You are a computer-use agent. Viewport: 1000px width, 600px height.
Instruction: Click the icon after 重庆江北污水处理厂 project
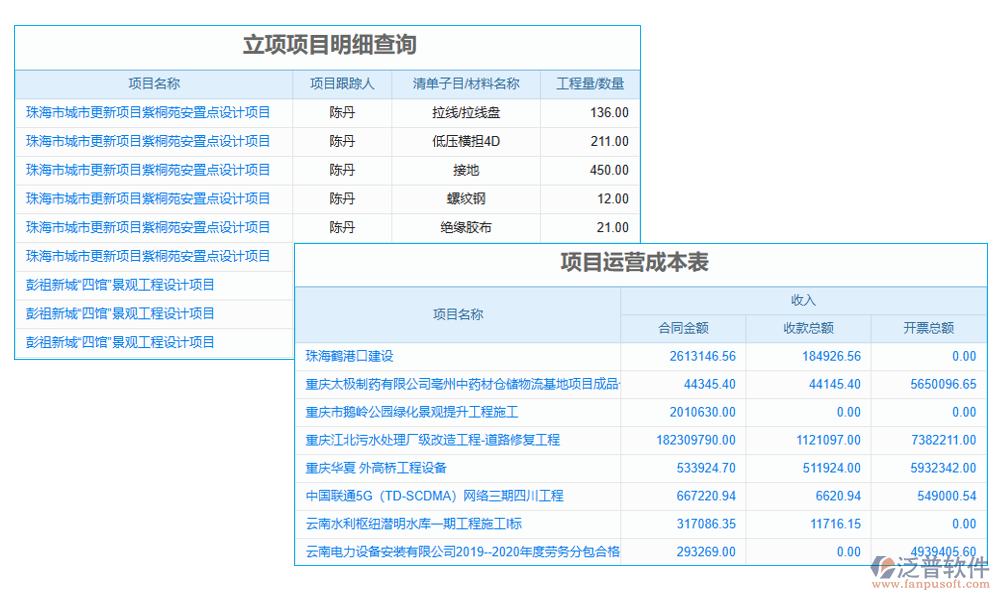567,439
